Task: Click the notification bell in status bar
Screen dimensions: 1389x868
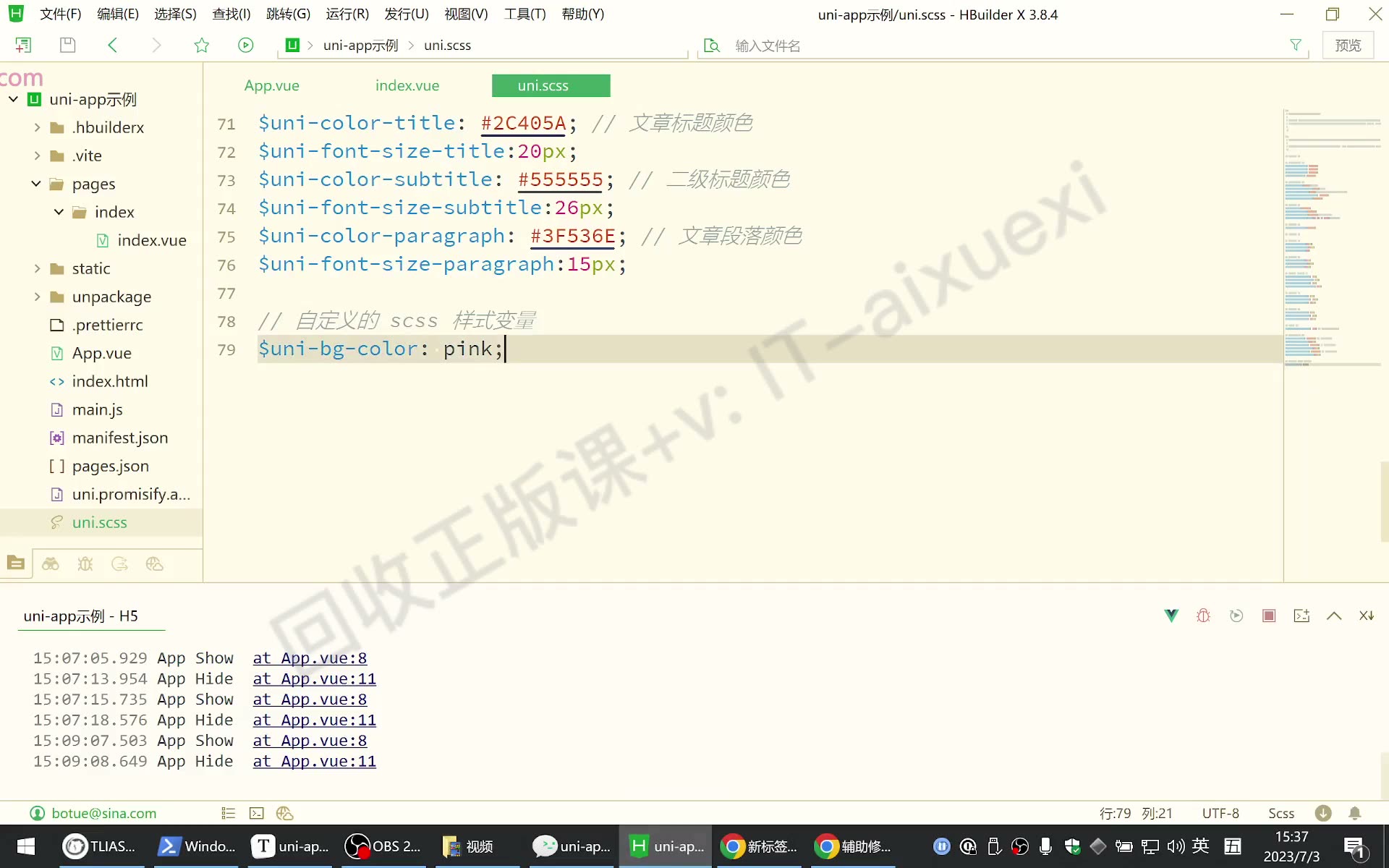Action: 1355,813
